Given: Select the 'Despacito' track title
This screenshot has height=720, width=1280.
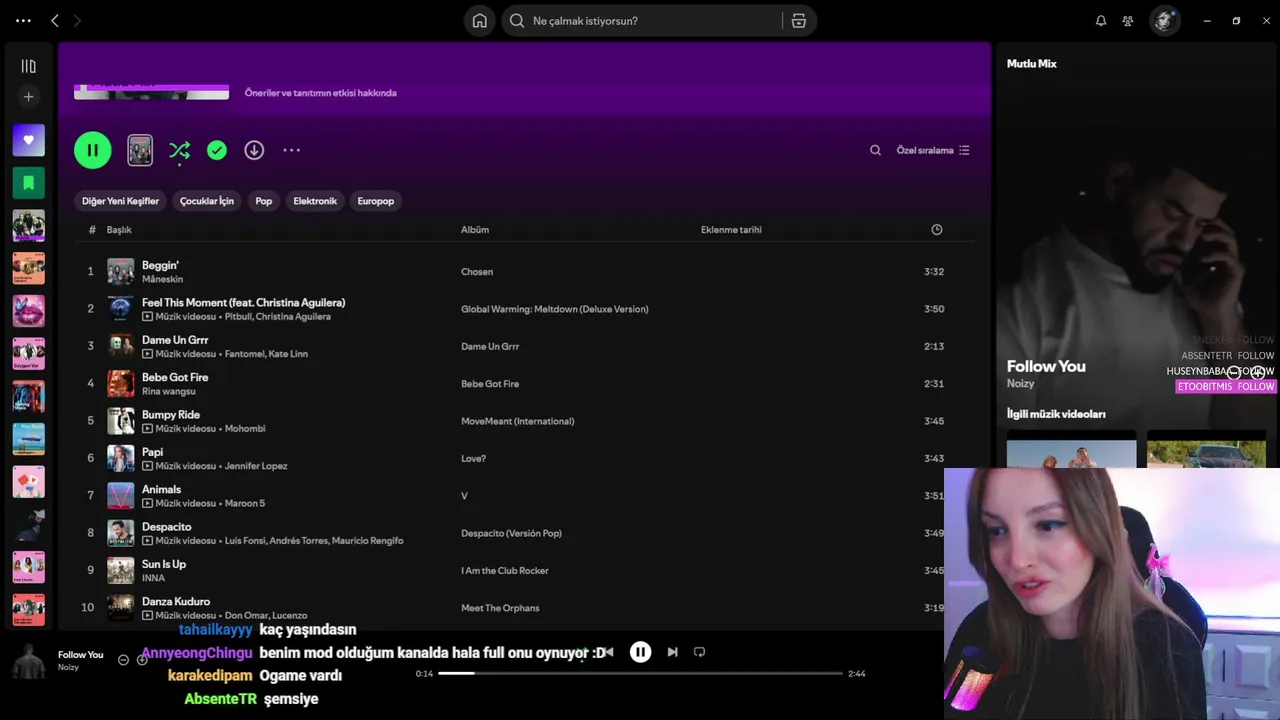Looking at the screenshot, I should (166, 526).
